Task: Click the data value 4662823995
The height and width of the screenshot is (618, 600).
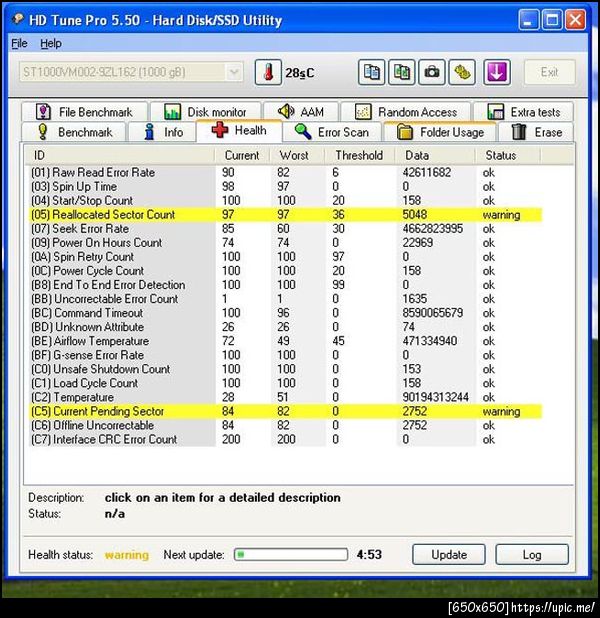Action: 432,229
